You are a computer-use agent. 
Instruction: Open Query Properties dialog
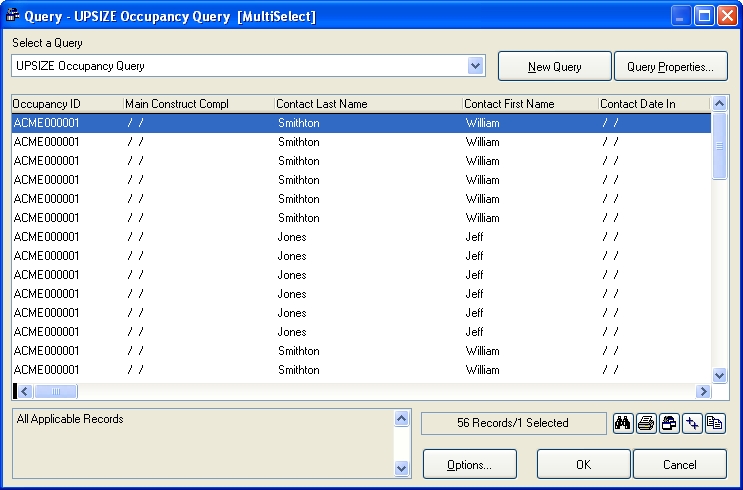point(670,67)
